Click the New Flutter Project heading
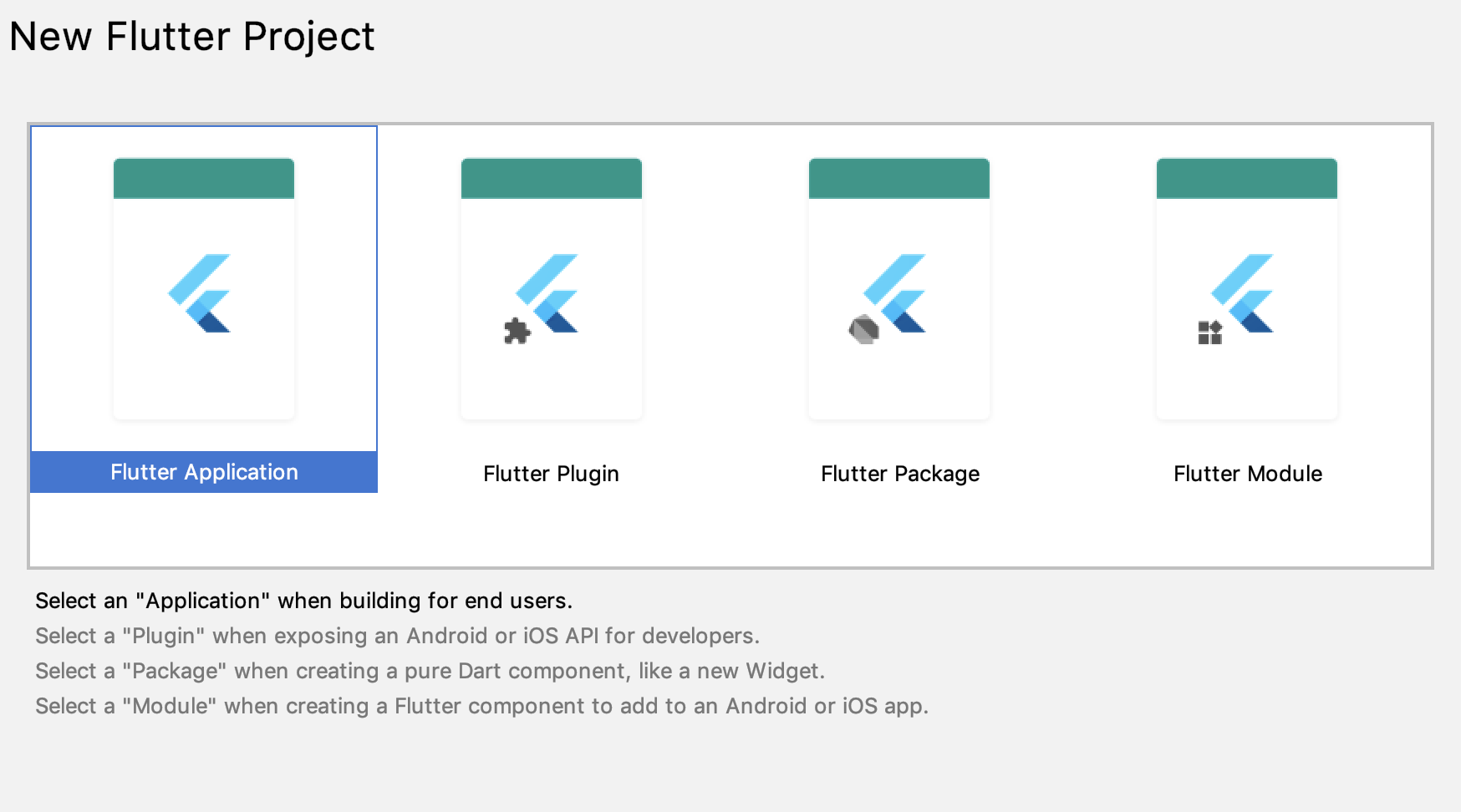 pos(192,37)
